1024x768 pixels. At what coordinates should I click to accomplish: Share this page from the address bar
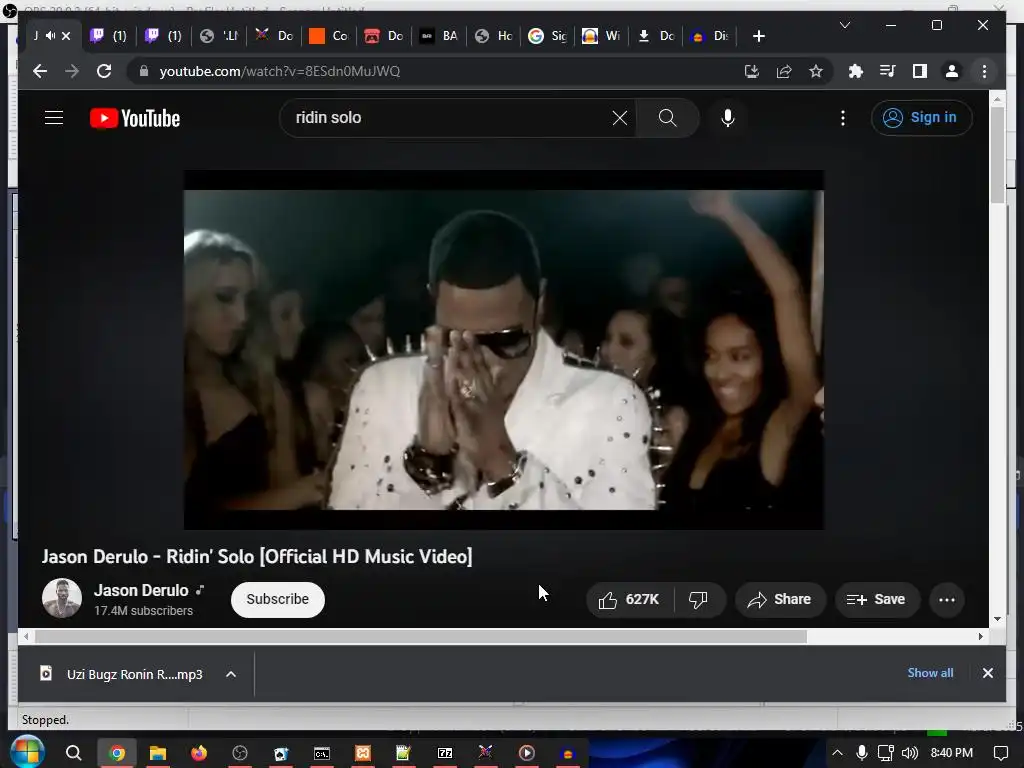(x=784, y=71)
